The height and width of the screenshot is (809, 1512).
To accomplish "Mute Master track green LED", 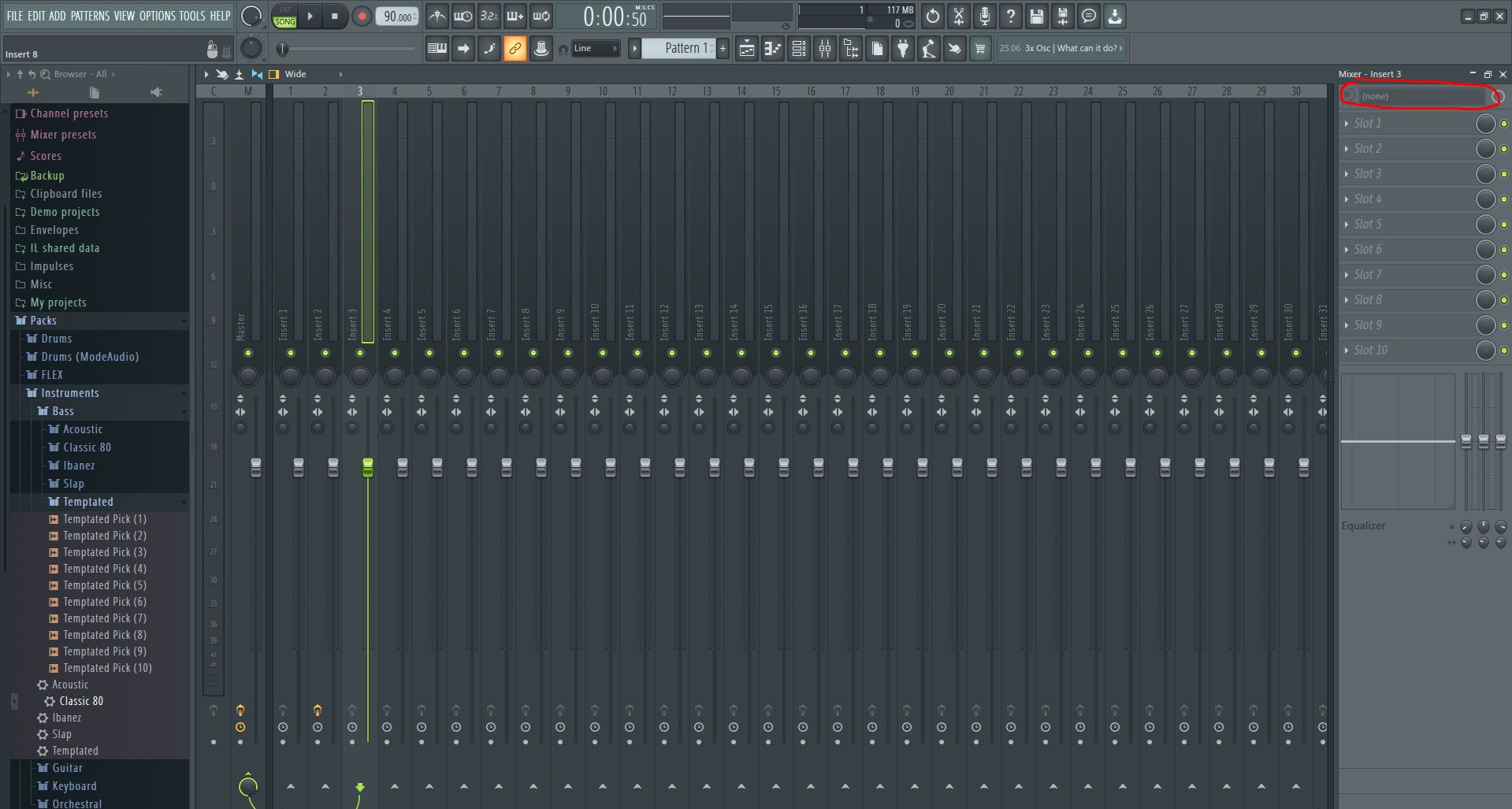I will tap(248, 353).
